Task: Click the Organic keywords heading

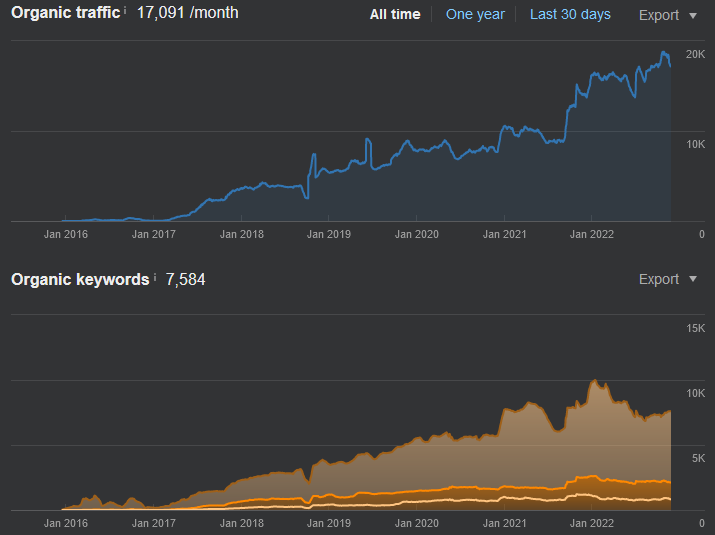Action: point(80,279)
